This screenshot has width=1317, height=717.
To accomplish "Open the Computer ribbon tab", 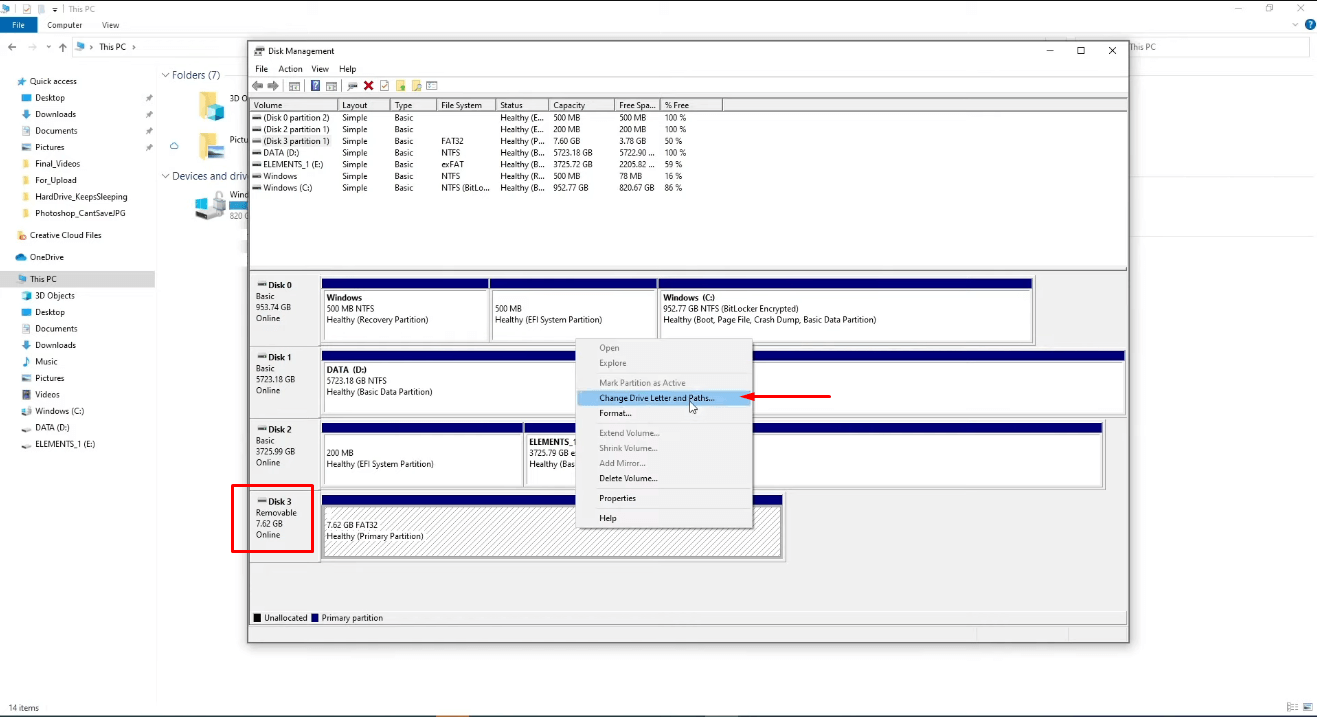I will pos(65,25).
